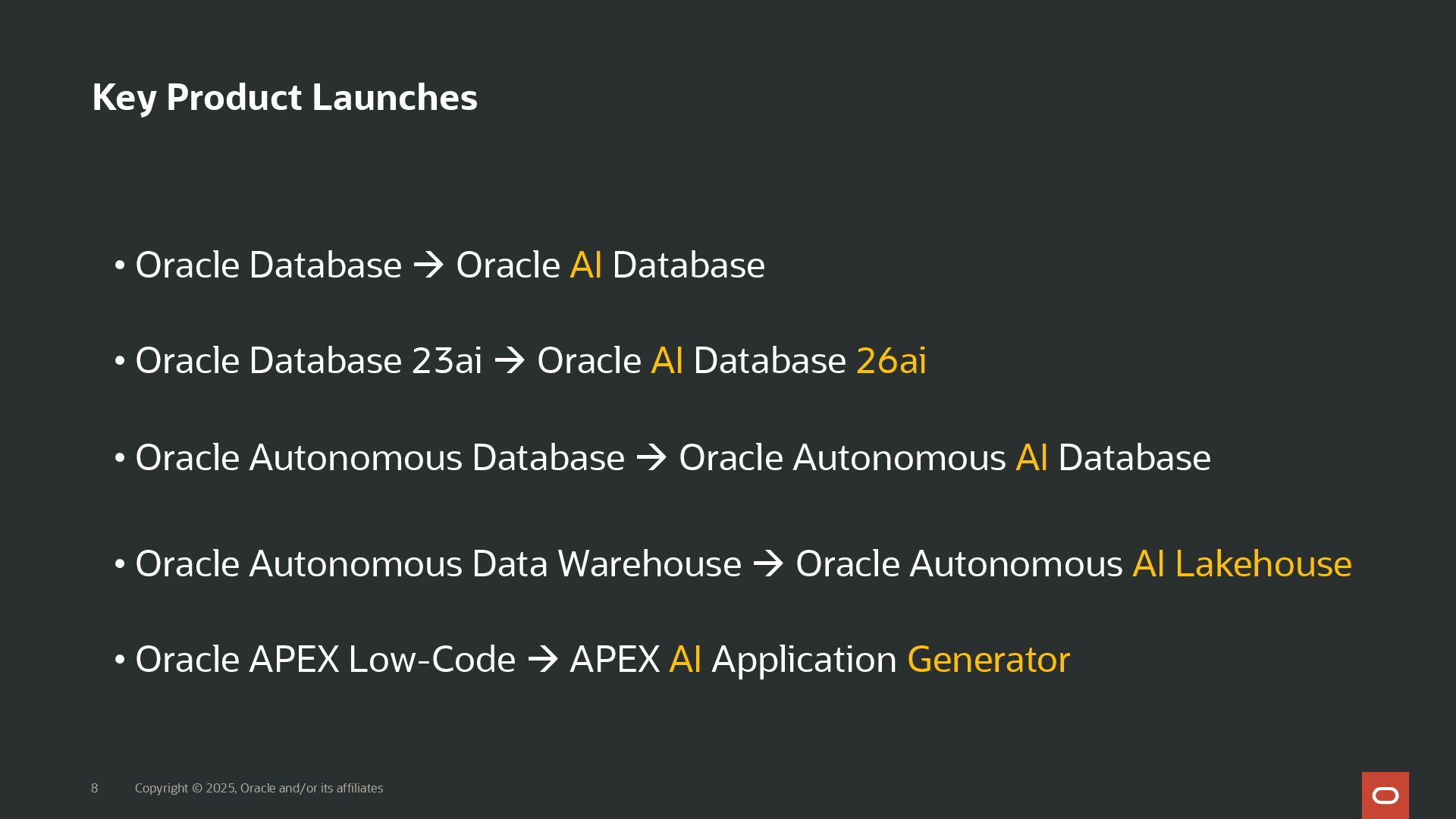
Task: Click the arrow after "Oracle Autonomous Database"
Action: [651, 458]
